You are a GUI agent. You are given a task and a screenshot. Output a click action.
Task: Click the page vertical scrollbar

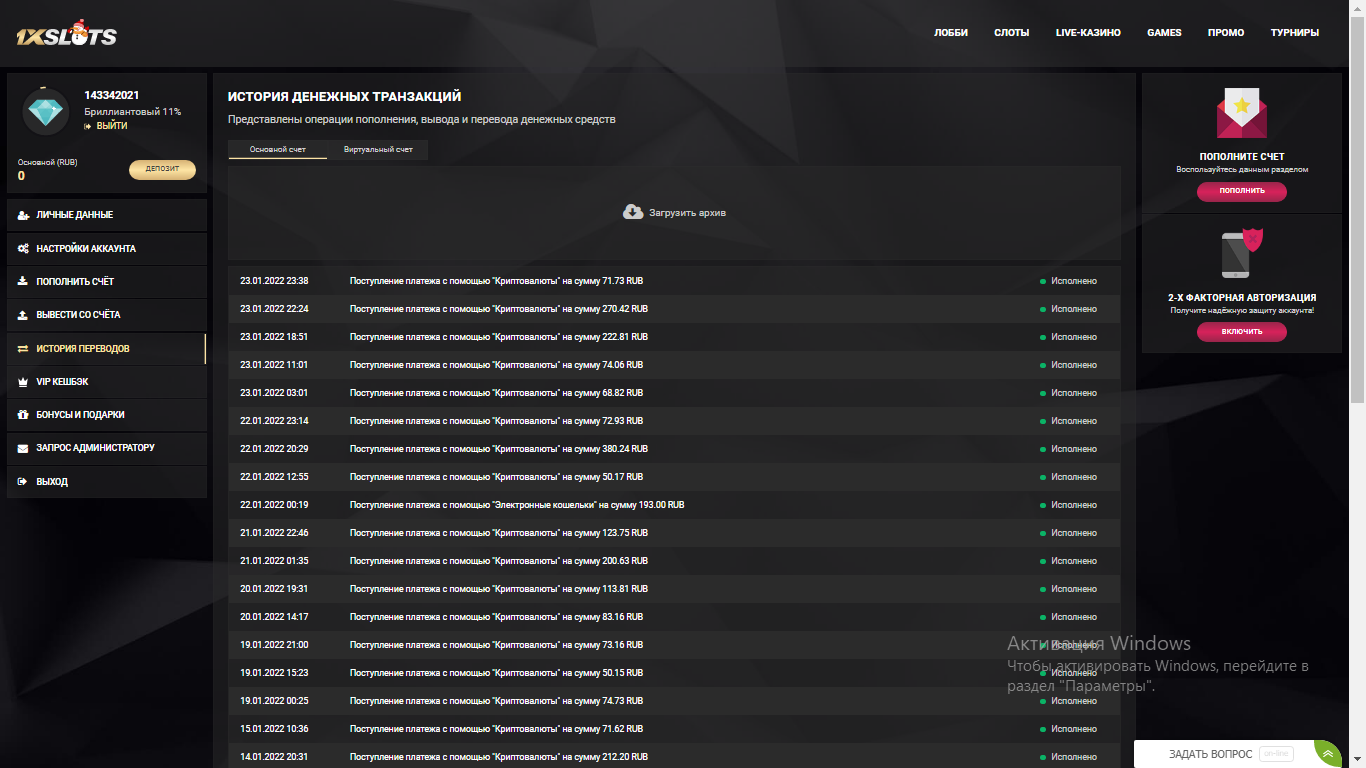coord(1357,200)
